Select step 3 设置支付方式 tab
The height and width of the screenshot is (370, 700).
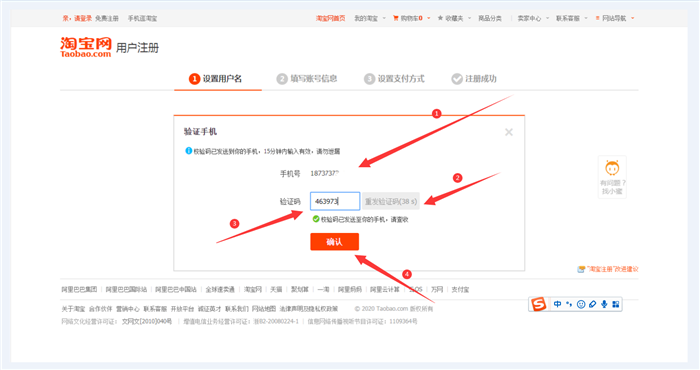click(394, 79)
